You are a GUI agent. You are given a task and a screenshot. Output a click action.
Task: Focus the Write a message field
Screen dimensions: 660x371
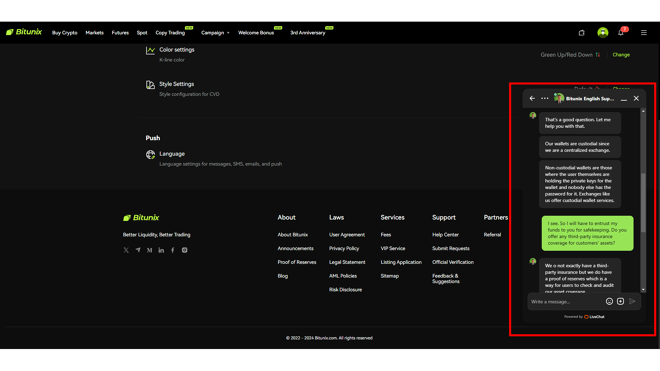565,302
